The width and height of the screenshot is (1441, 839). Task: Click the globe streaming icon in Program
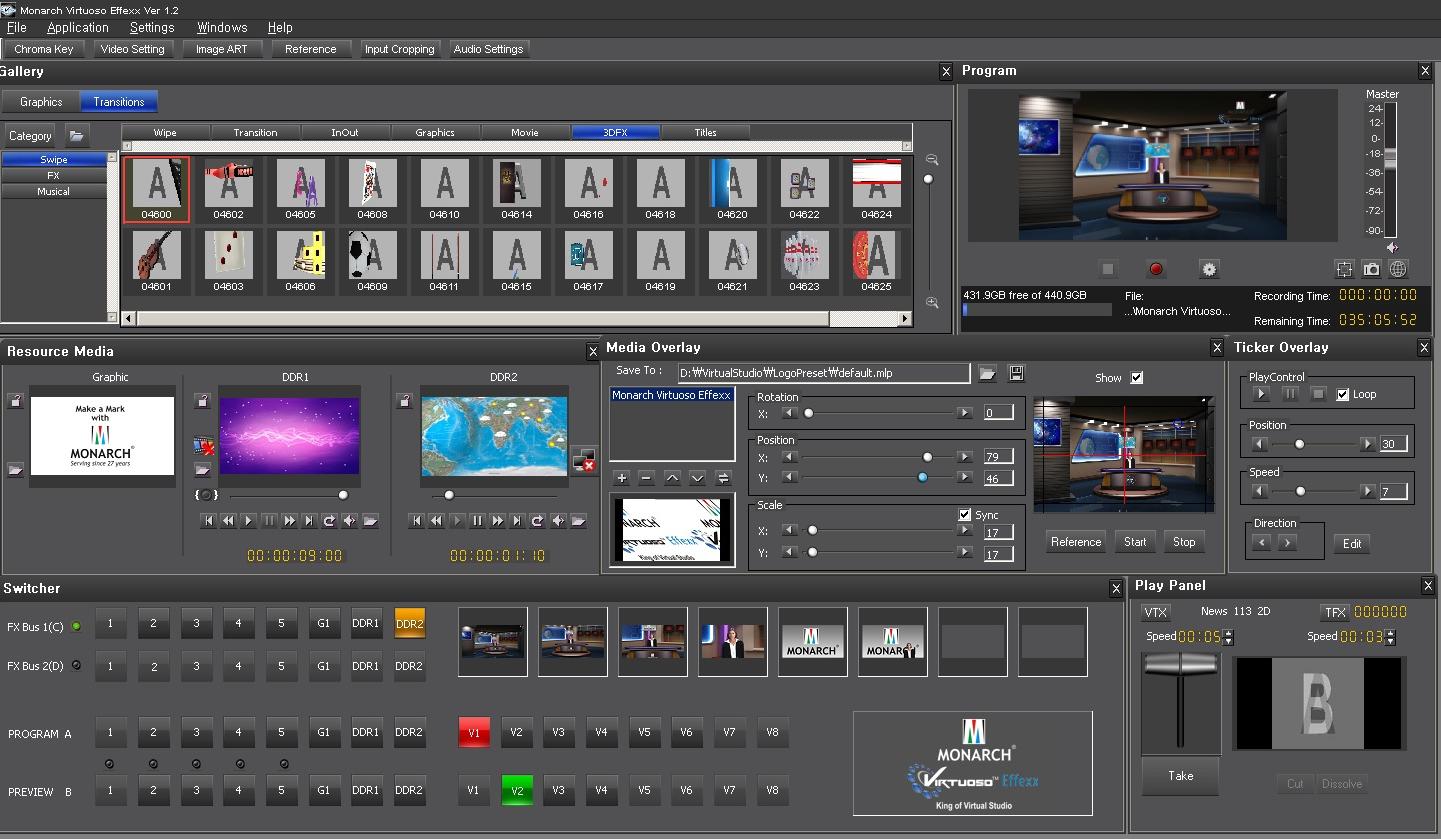point(1398,269)
